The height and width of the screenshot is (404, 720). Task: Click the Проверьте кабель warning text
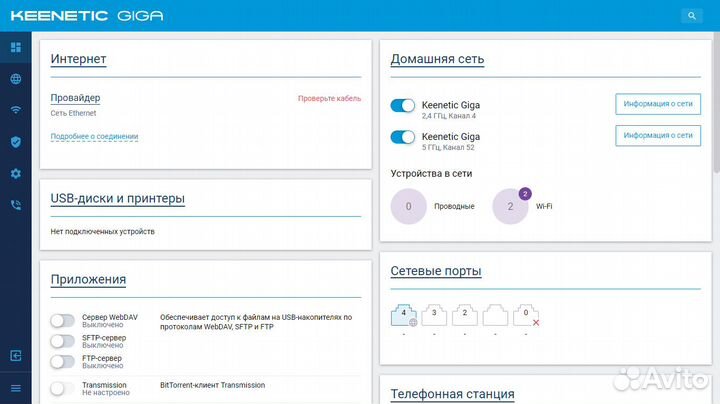tap(329, 98)
